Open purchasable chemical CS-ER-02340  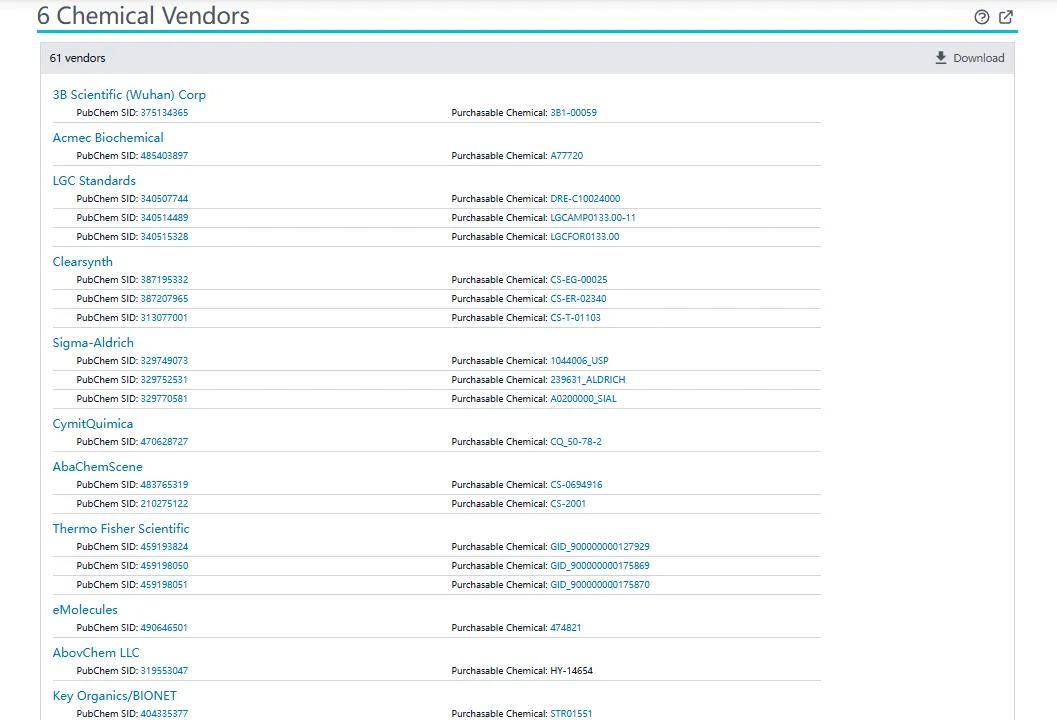578,299
